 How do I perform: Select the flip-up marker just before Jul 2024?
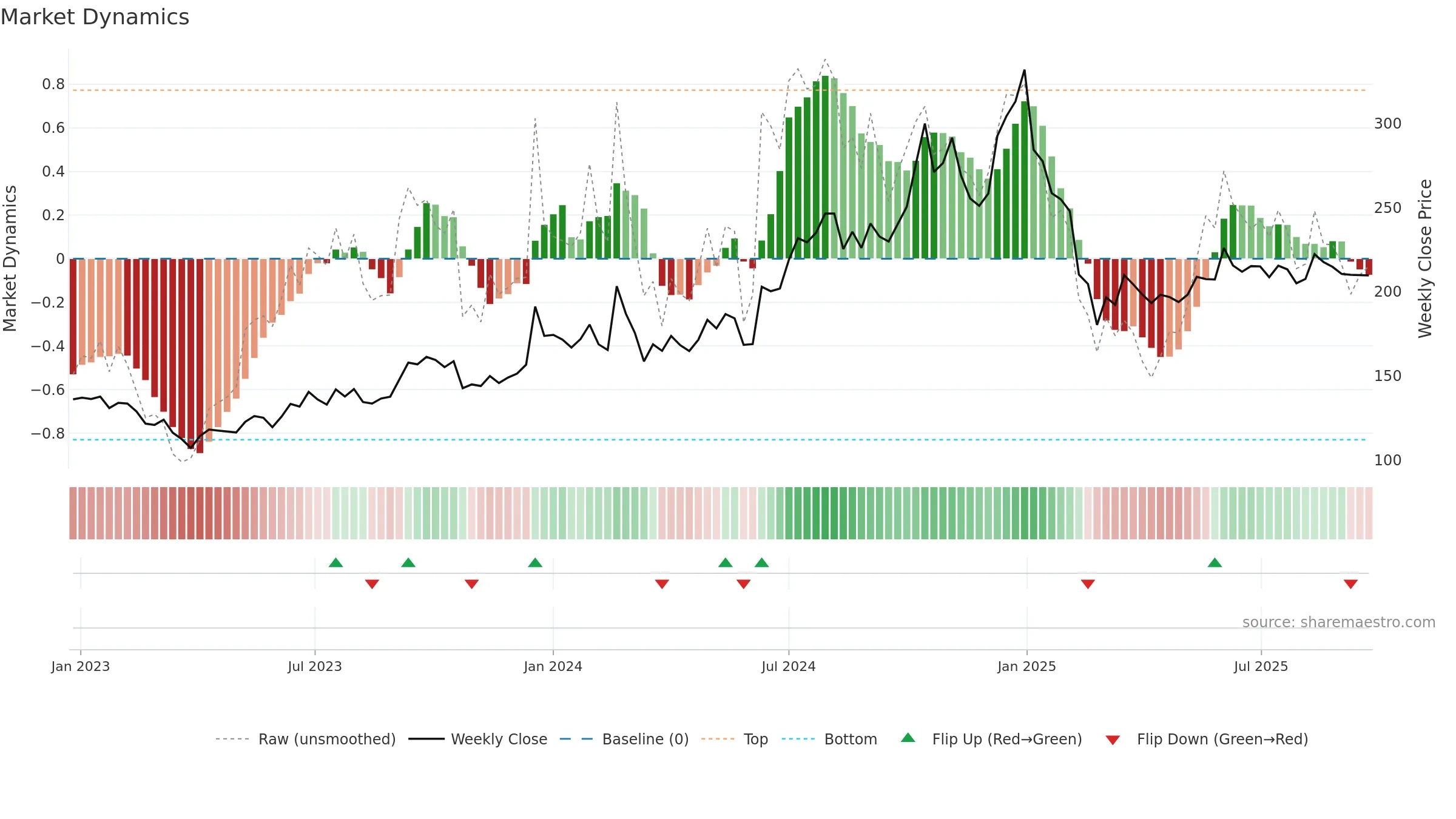[762, 562]
